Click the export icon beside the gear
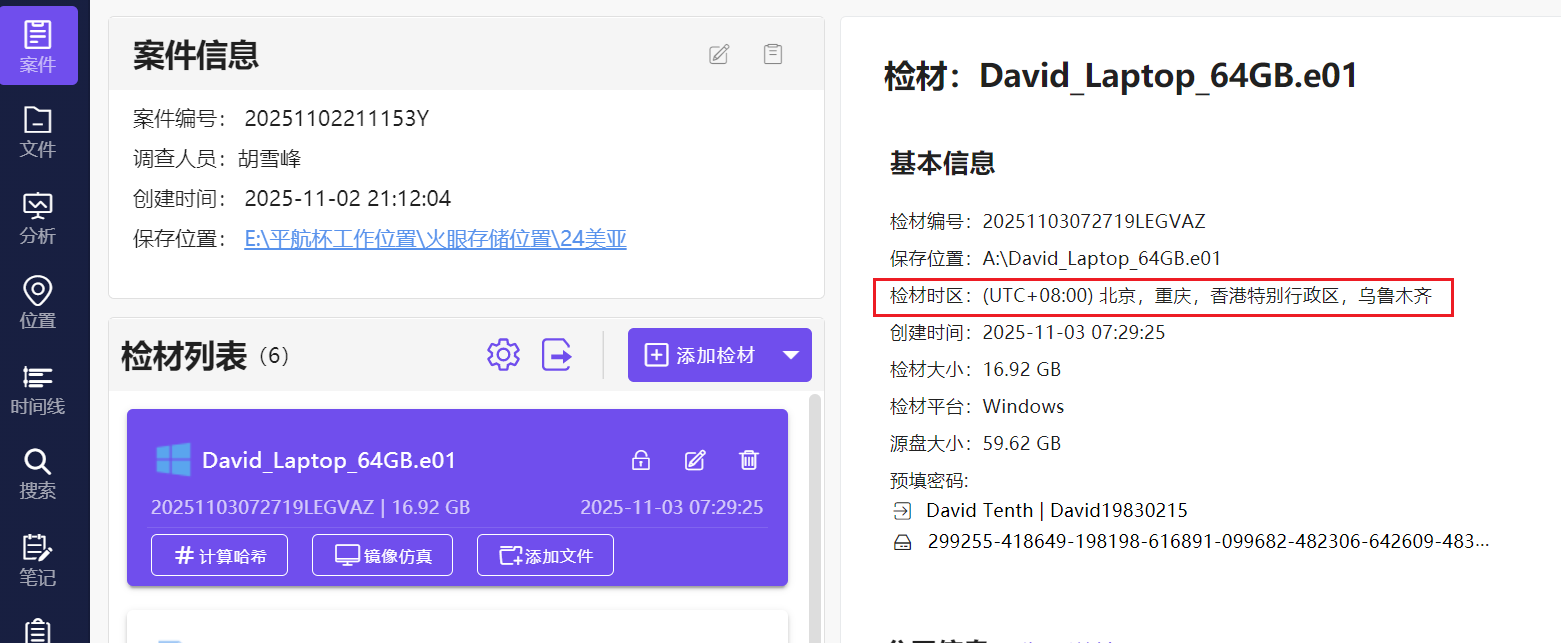The width and height of the screenshot is (1561, 643). click(x=557, y=355)
